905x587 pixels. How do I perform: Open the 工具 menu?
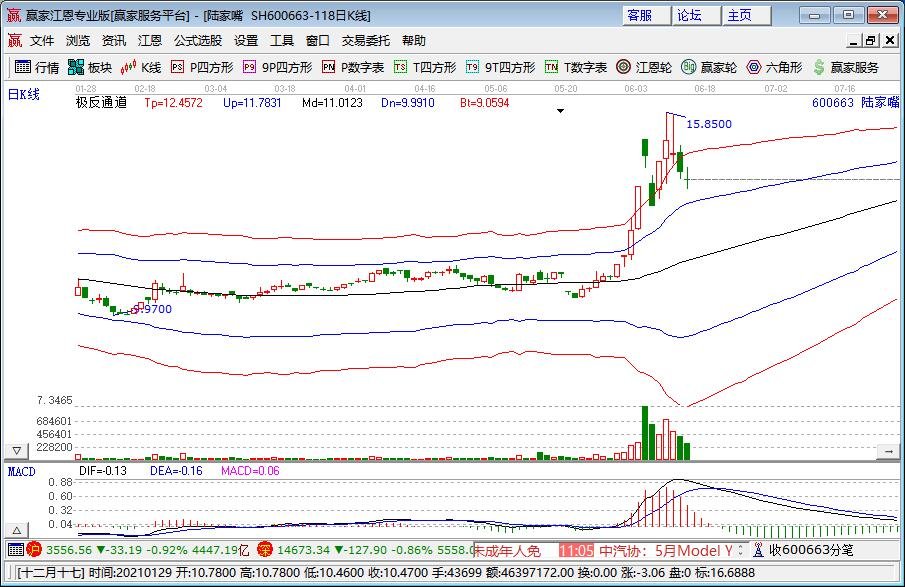[282, 40]
